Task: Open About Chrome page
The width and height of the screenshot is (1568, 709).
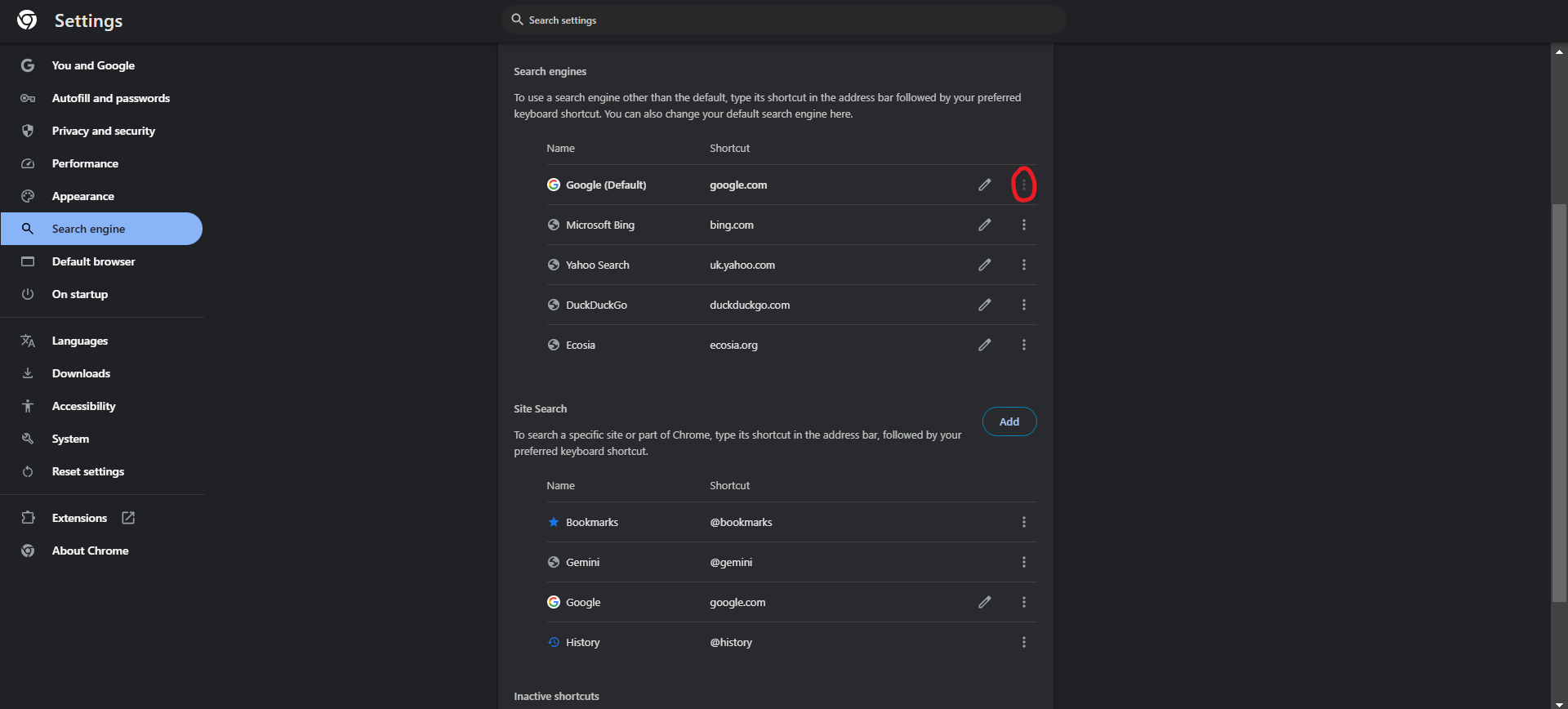Action: tap(90, 551)
